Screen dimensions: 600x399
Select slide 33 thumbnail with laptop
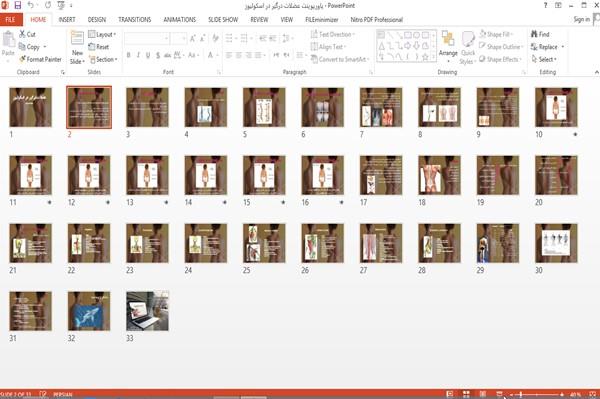click(147, 311)
